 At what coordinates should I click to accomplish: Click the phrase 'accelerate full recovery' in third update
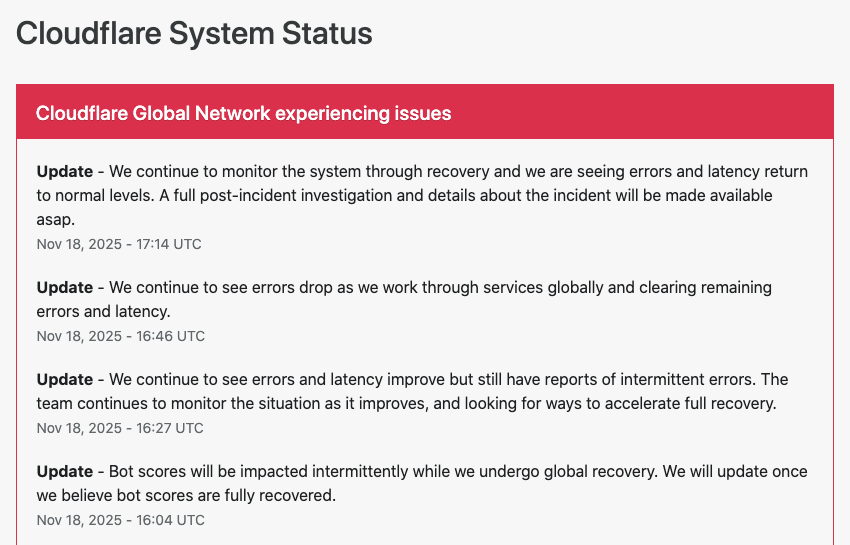click(690, 403)
